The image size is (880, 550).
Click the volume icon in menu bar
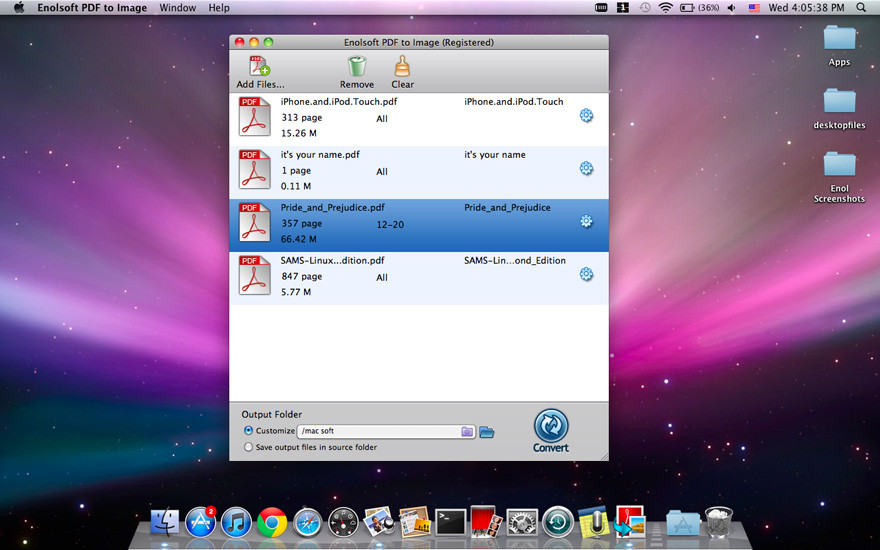[732, 8]
